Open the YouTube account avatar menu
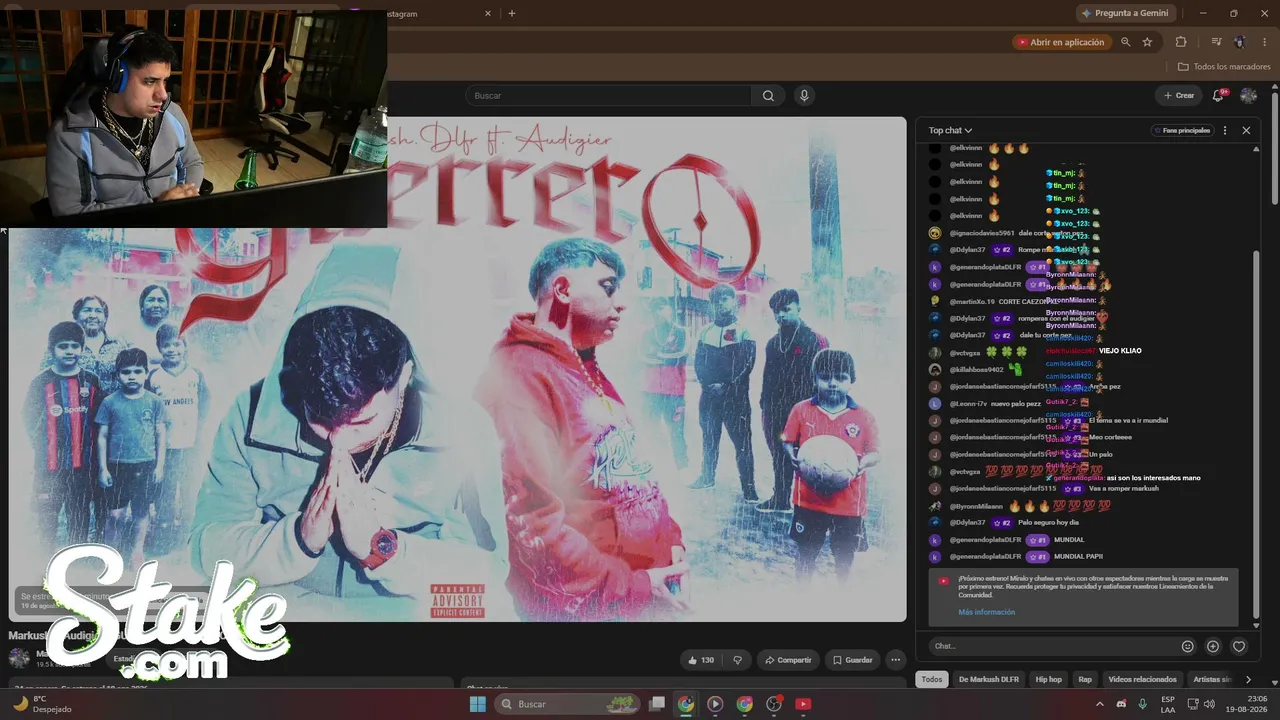Image resolution: width=1280 pixels, height=720 pixels. (1249, 96)
